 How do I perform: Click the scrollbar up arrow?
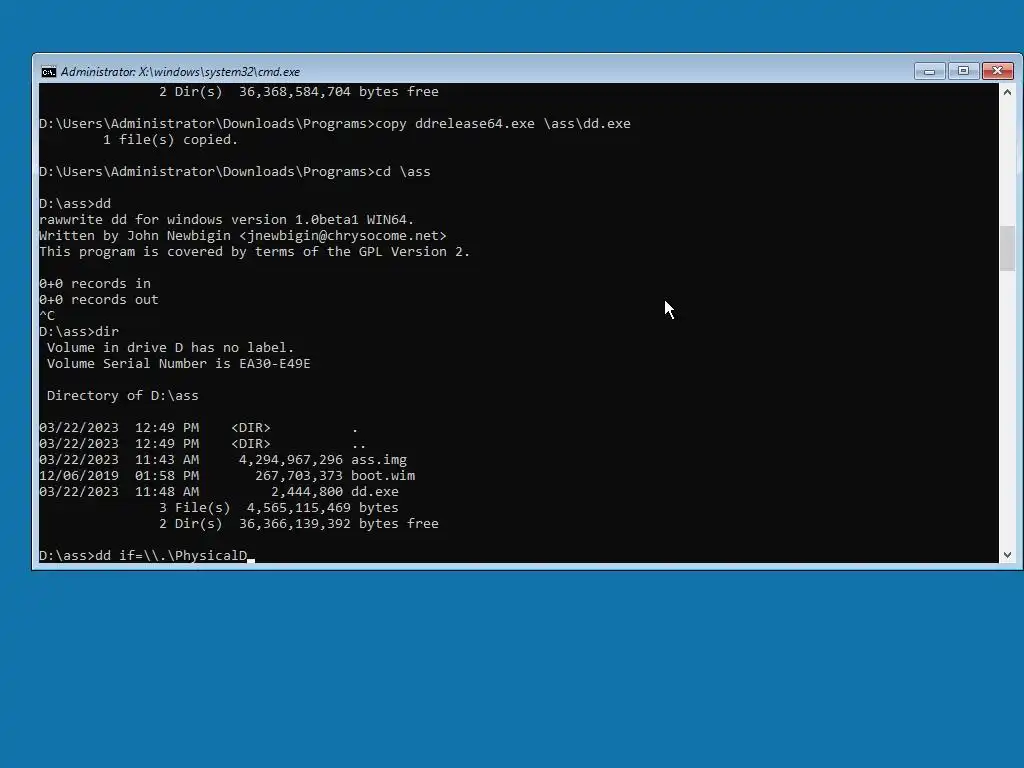1007,92
